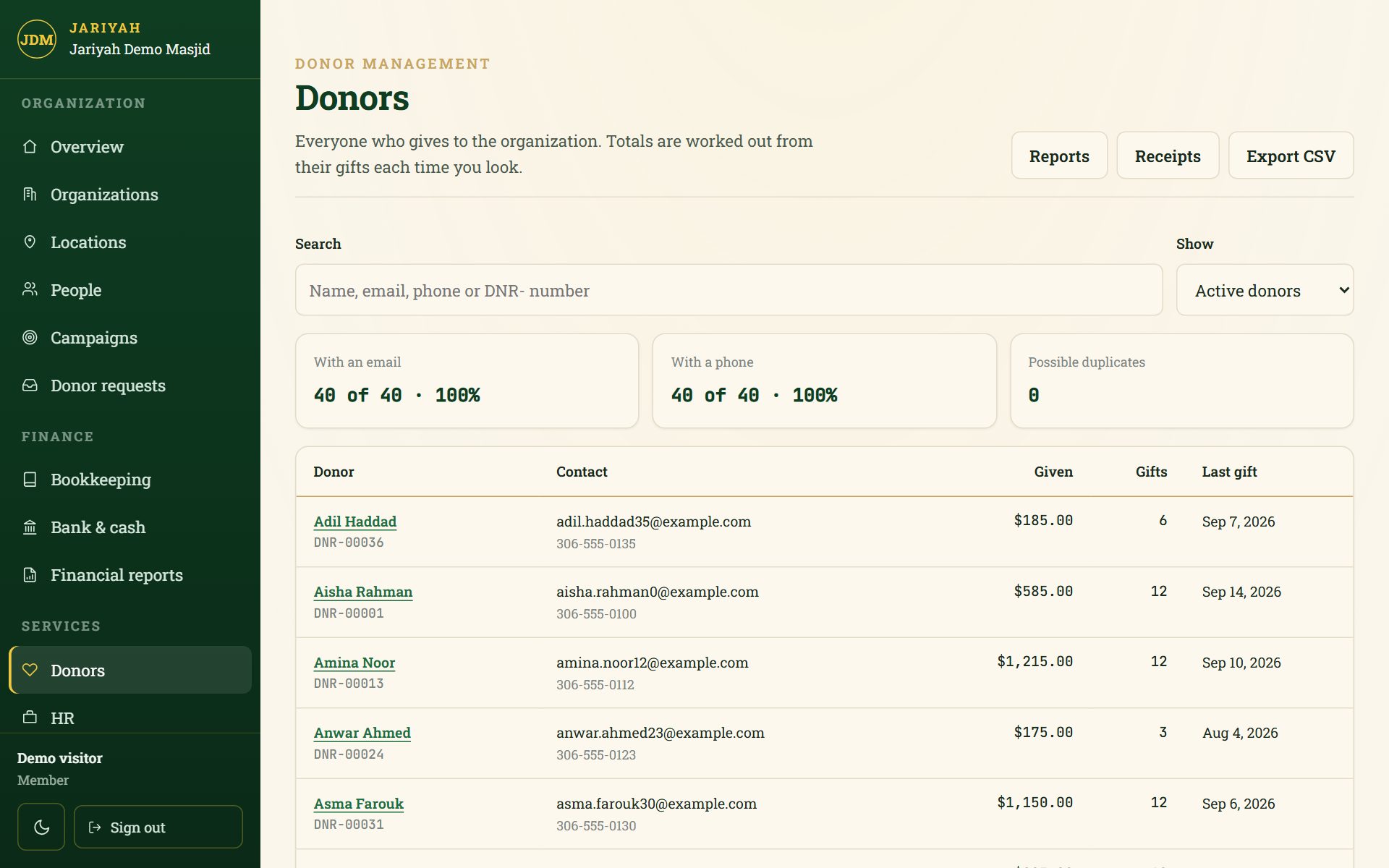This screenshot has width=1389, height=868.
Task: Click the $1,215.00 given amount
Action: [1035, 661]
